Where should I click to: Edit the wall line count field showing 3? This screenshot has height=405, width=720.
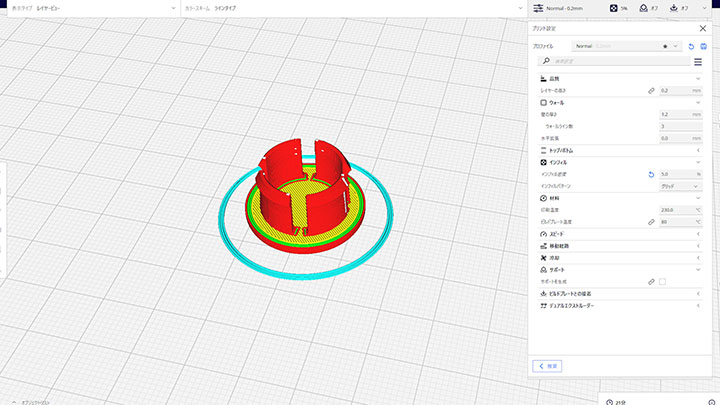681,126
